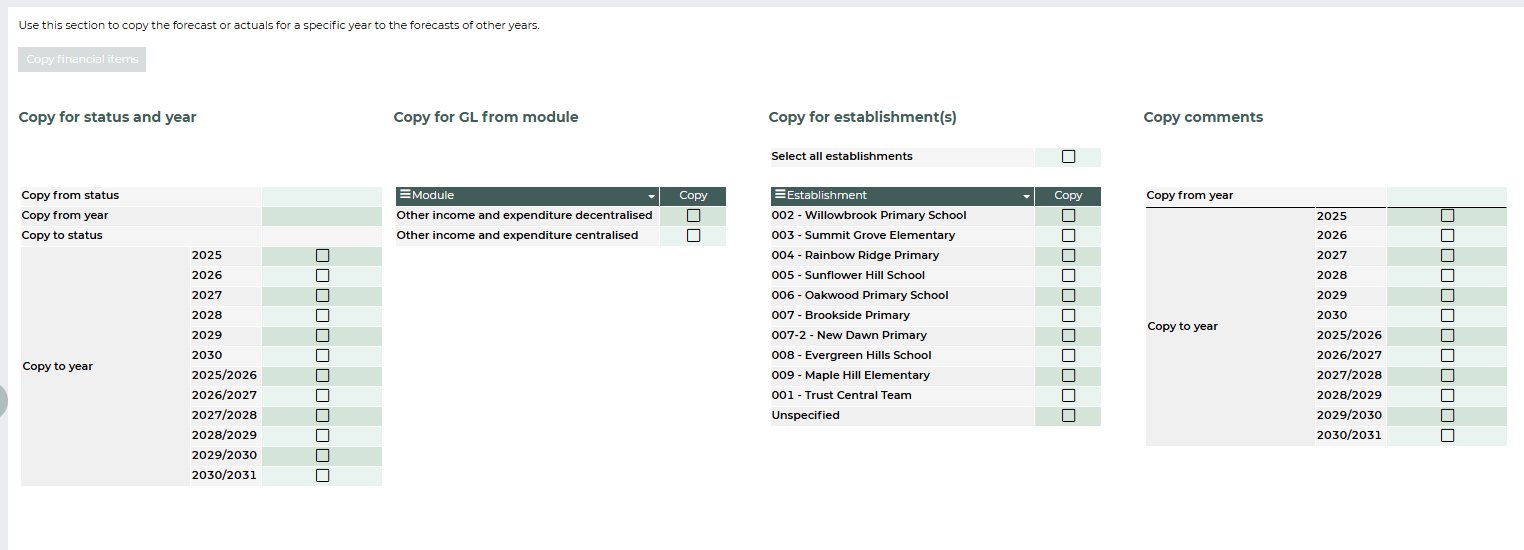The width and height of the screenshot is (1524, 550).
Task: Open the Copy from status field
Action: pyautogui.click(x=321, y=196)
